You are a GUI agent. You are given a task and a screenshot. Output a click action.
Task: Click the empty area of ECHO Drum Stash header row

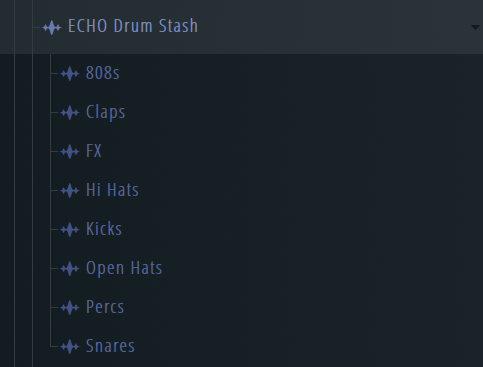coord(333,27)
